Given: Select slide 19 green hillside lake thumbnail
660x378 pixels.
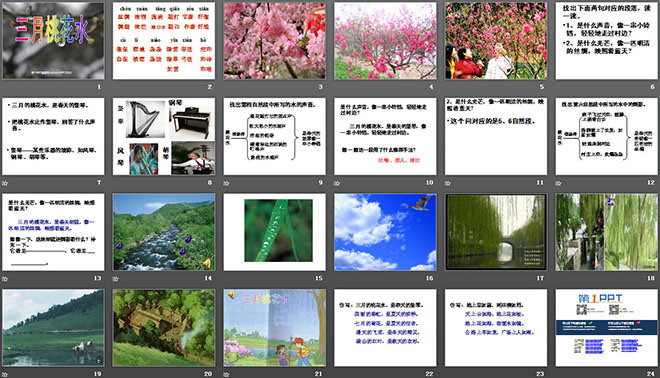Looking at the screenshot, I should pos(53,327).
